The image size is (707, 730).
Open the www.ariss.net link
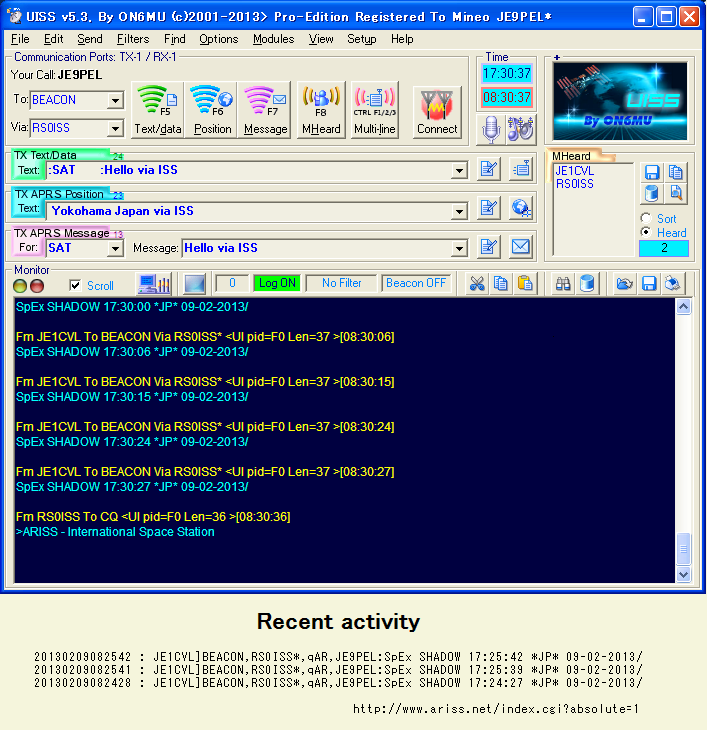coord(496,709)
